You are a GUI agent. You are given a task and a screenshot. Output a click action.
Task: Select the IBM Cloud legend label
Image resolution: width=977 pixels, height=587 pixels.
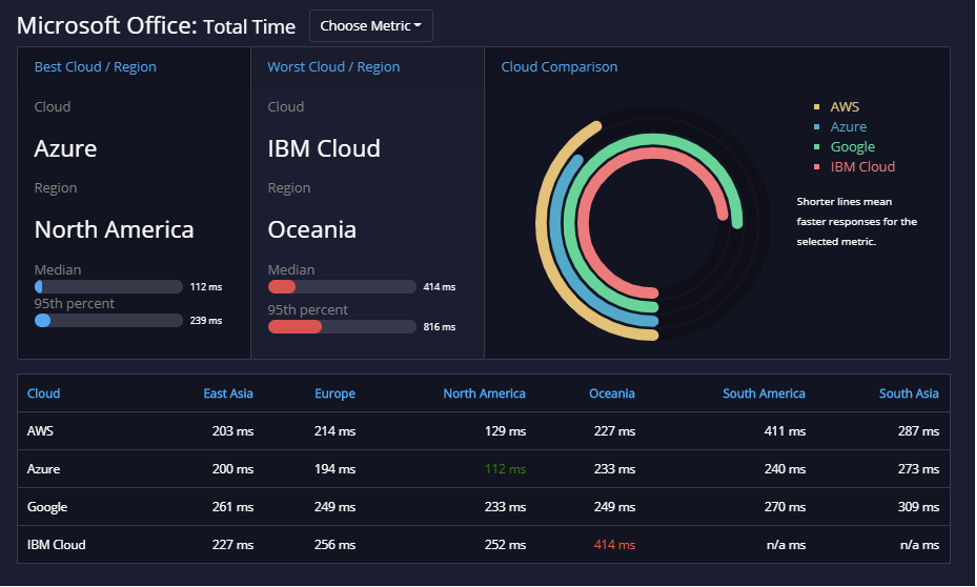tap(862, 167)
